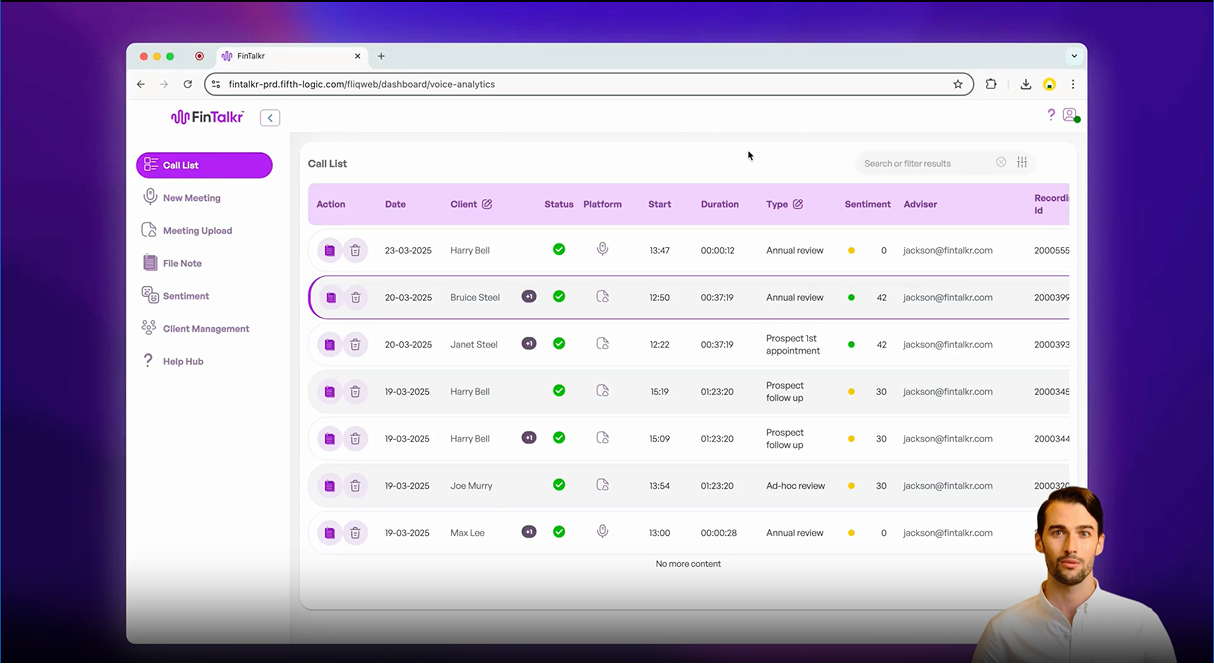Open file note for Bruice Steel row
Viewport: 1214px width, 664px height.
(330, 297)
